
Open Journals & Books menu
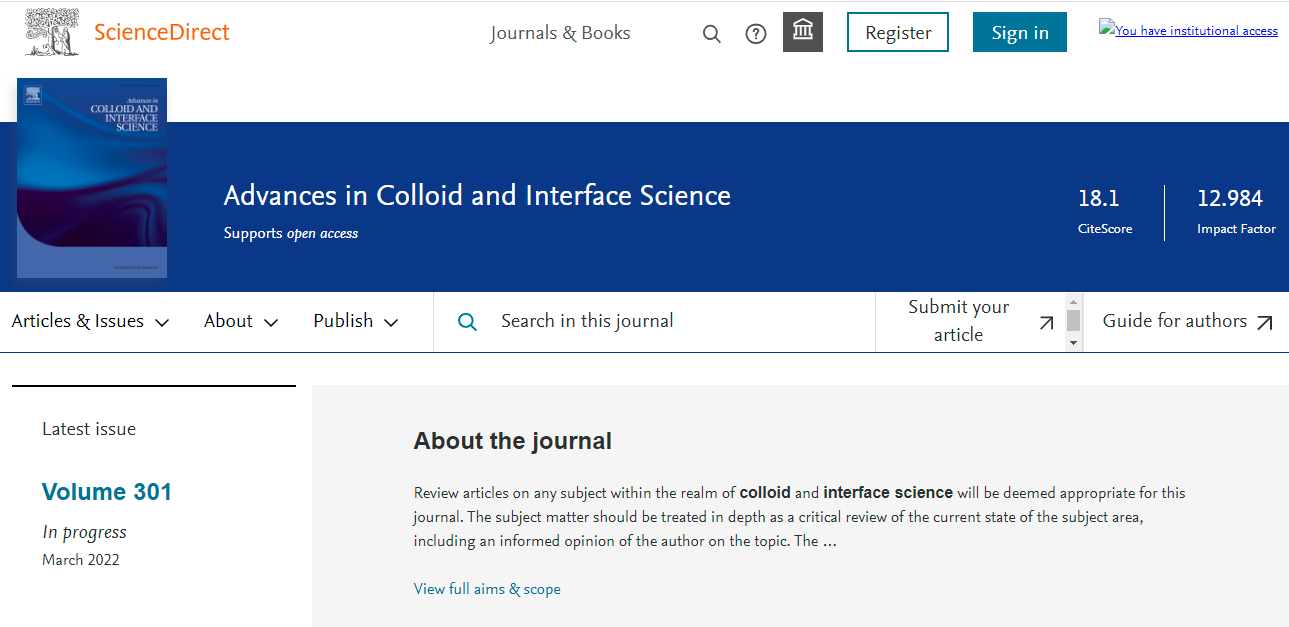tap(560, 33)
